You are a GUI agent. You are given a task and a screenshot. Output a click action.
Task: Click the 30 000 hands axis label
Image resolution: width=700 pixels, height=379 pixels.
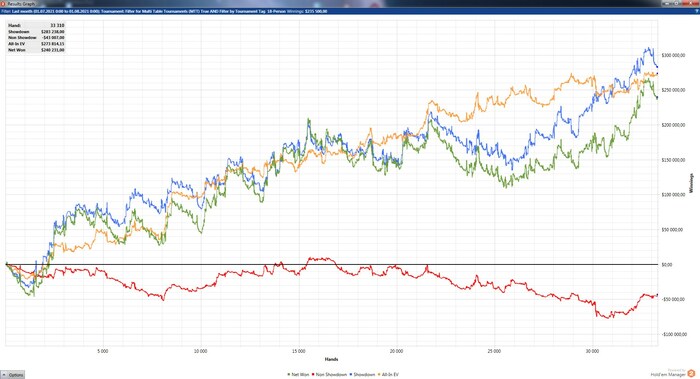592,351
